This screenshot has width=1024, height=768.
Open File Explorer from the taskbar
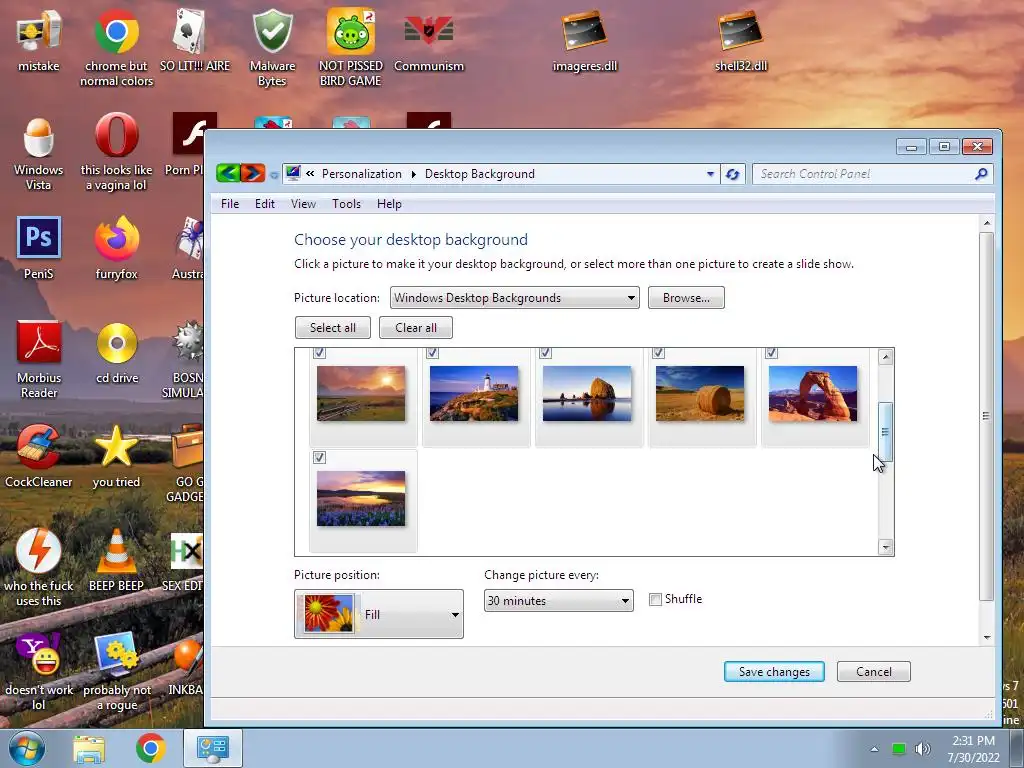[x=89, y=749]
